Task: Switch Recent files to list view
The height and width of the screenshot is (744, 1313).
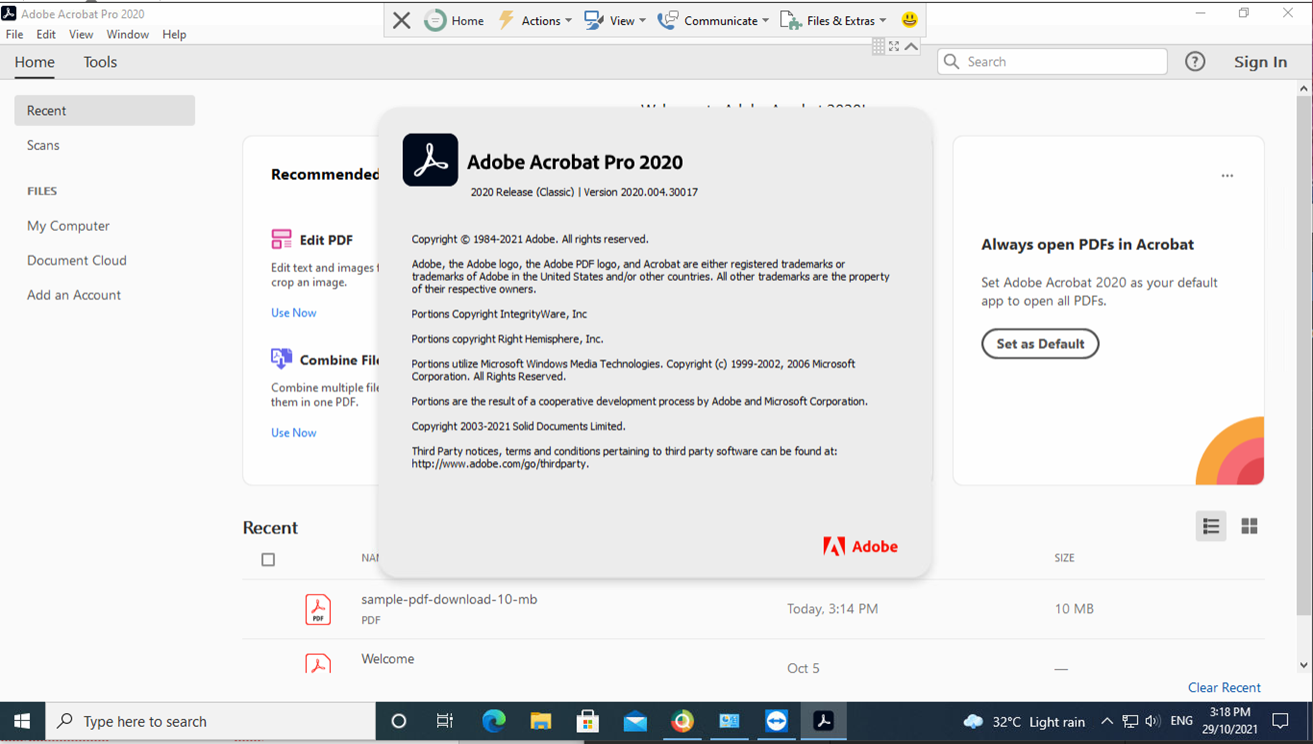Action: (x=1210, y=525)
